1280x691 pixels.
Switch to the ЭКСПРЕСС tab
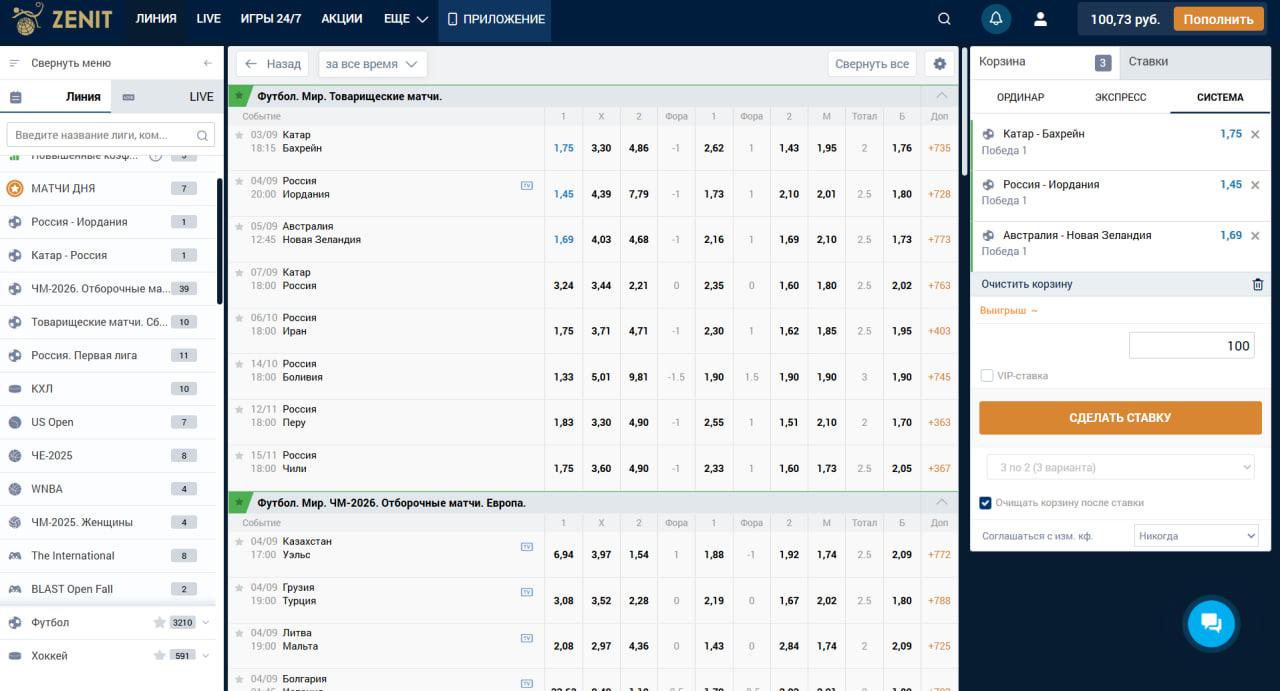click(1120, 97)
